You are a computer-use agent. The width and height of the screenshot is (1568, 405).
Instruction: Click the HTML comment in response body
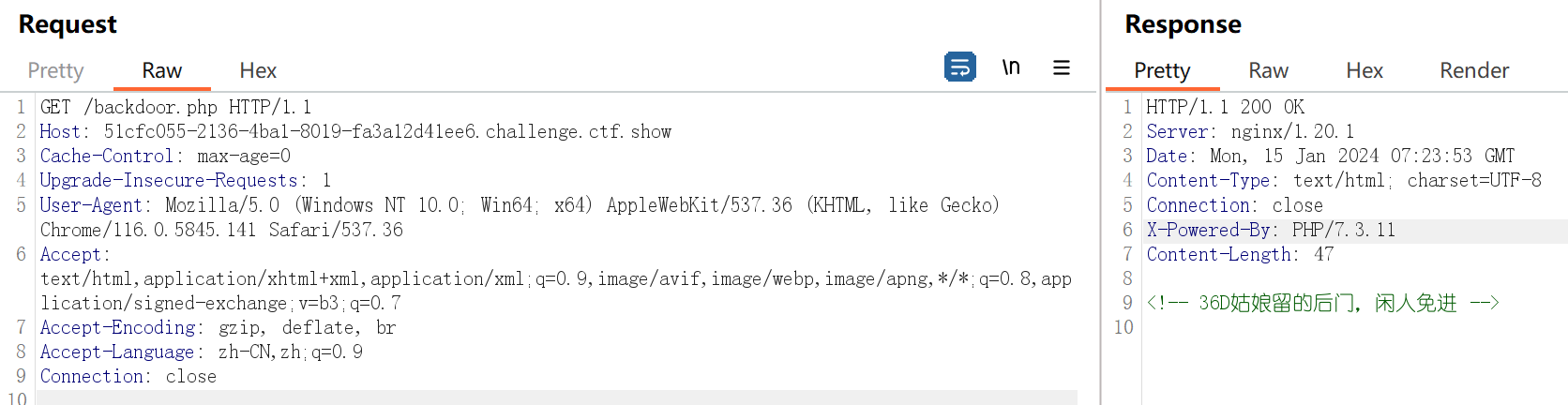(x=1322, y=303)
